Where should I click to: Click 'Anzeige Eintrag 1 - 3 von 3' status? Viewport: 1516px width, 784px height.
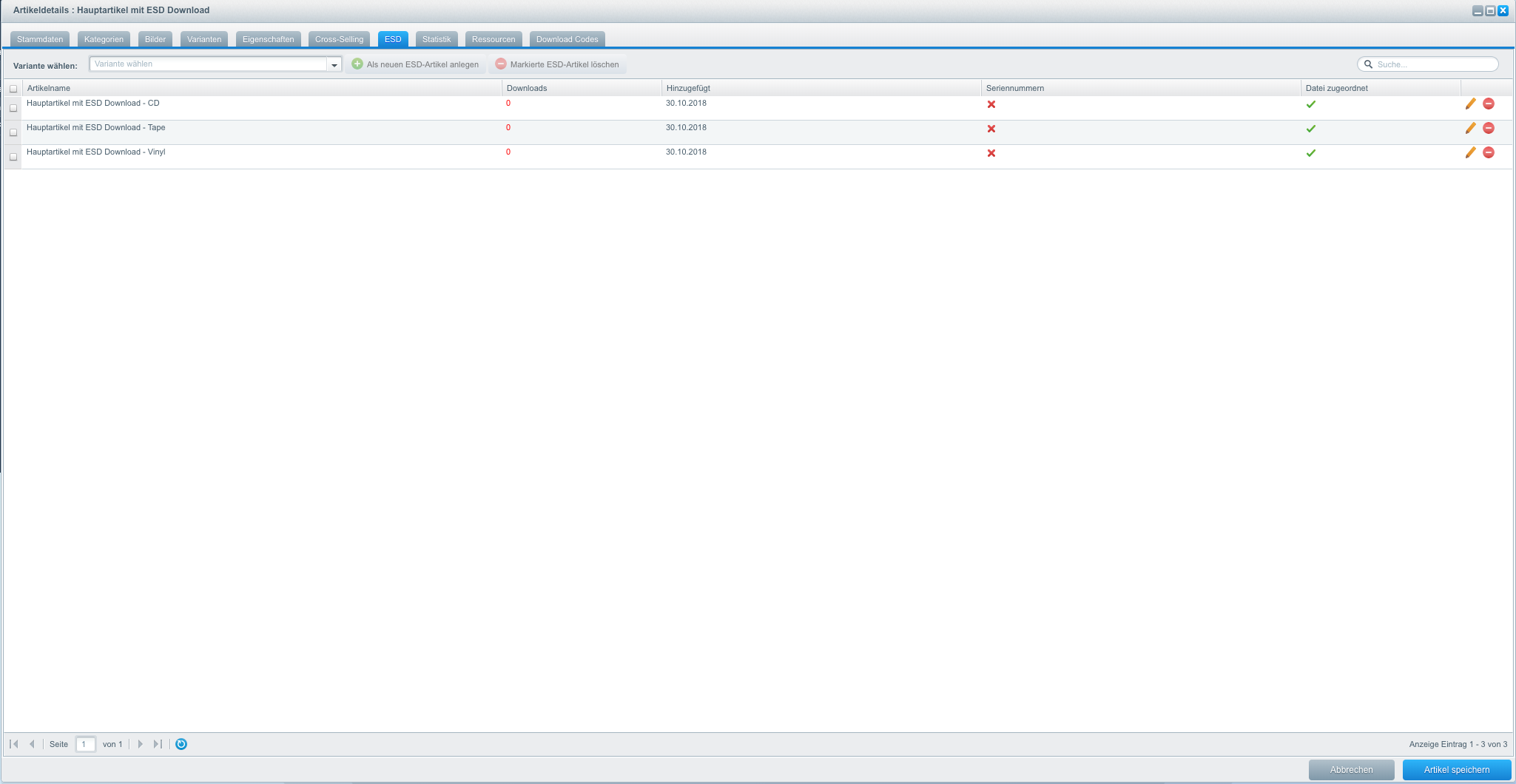click(x=1458, y=744)
